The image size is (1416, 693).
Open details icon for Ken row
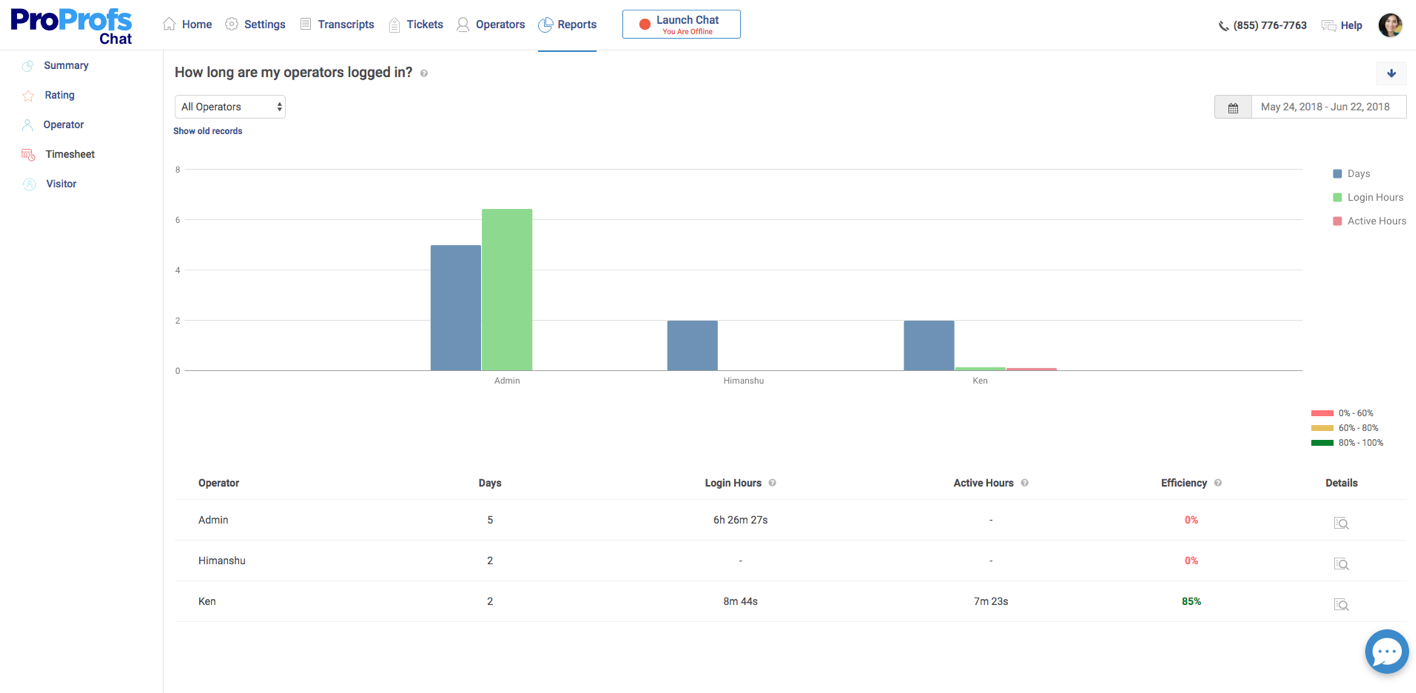coord(1341,604)
